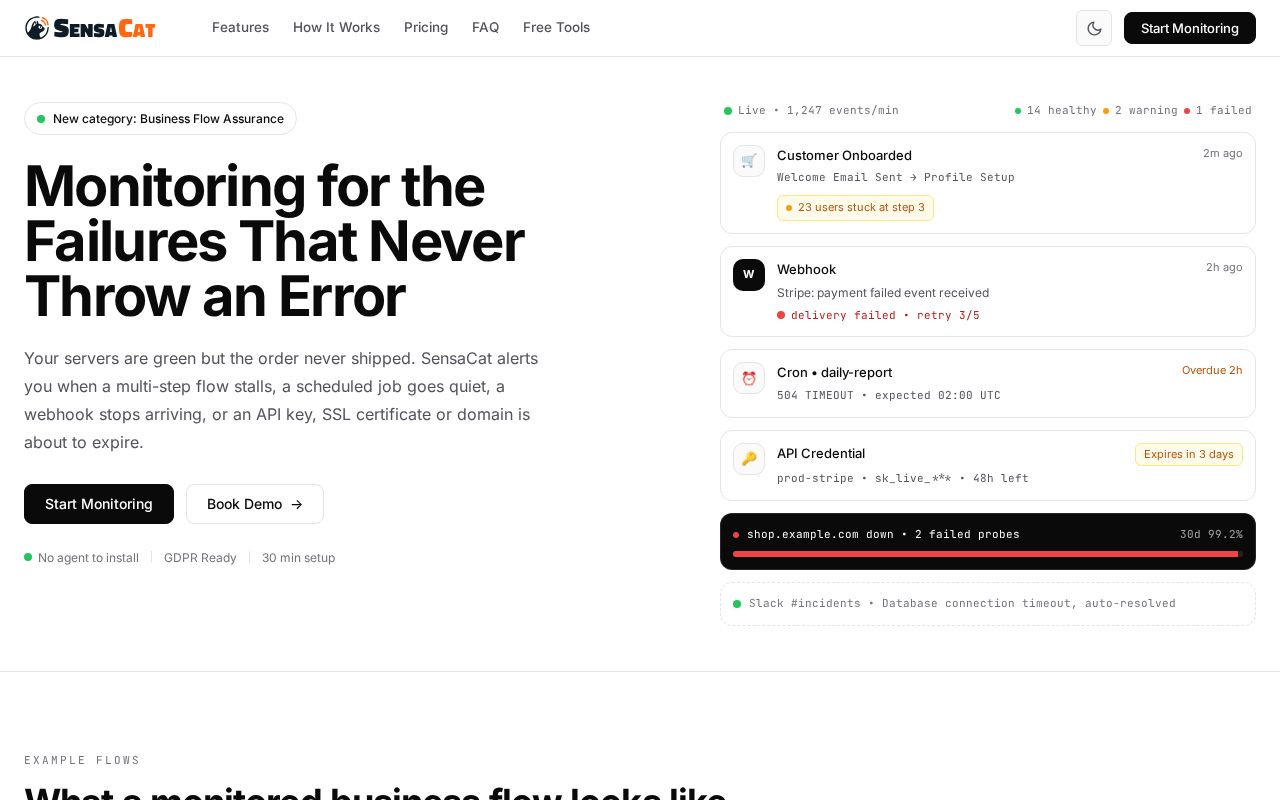Click the EXAMPLE FLOWS section label
Viewport: 1280px width, 800px height.
point(82,760)
